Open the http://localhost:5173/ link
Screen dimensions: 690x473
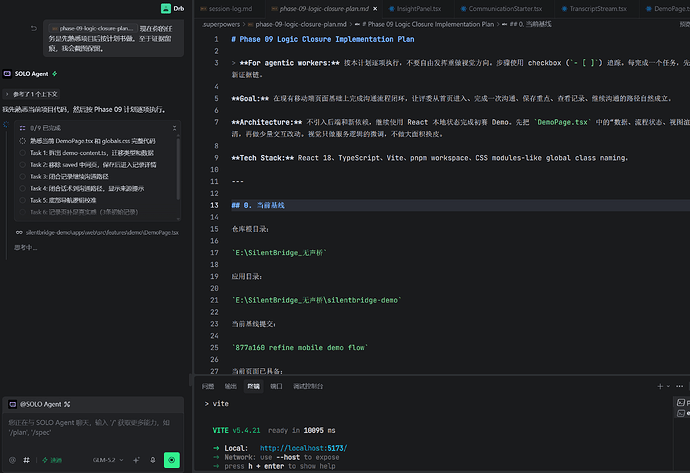(x=303, y=448)
